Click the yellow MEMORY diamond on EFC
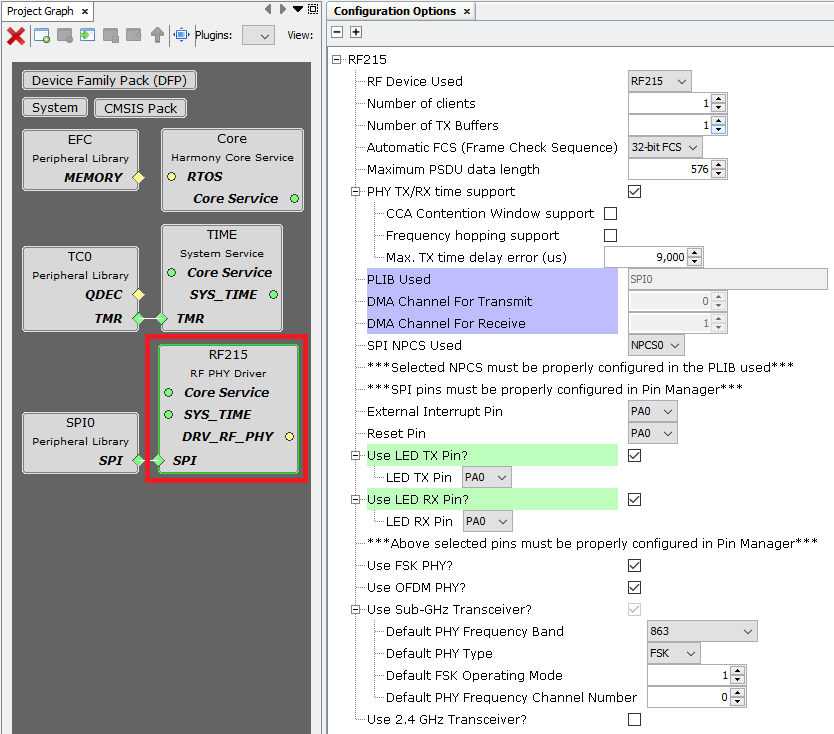Viewport: 834px width, 734px height. tap(138, 178)
